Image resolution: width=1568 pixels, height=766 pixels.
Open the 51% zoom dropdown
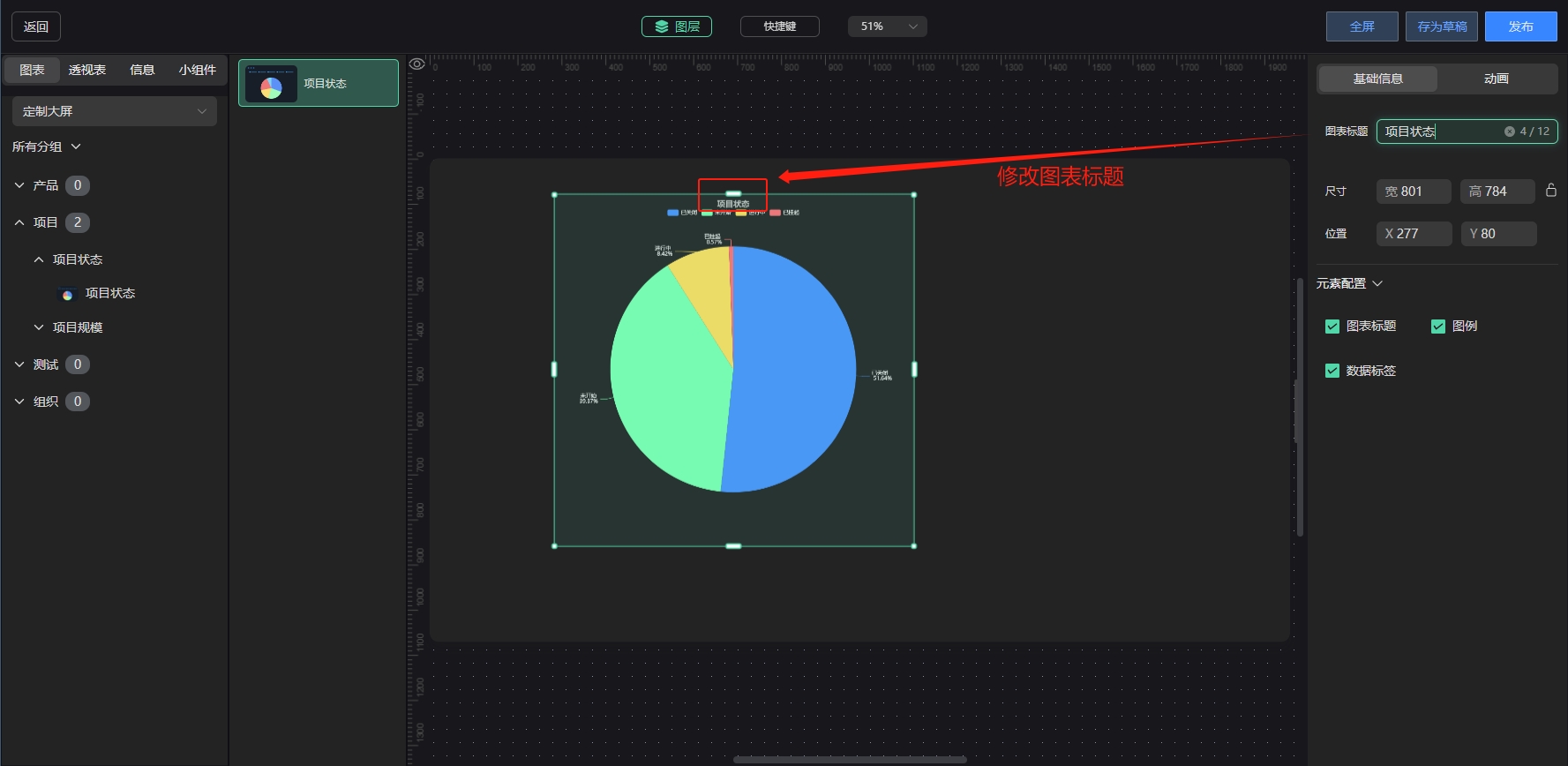pos(888,26)
